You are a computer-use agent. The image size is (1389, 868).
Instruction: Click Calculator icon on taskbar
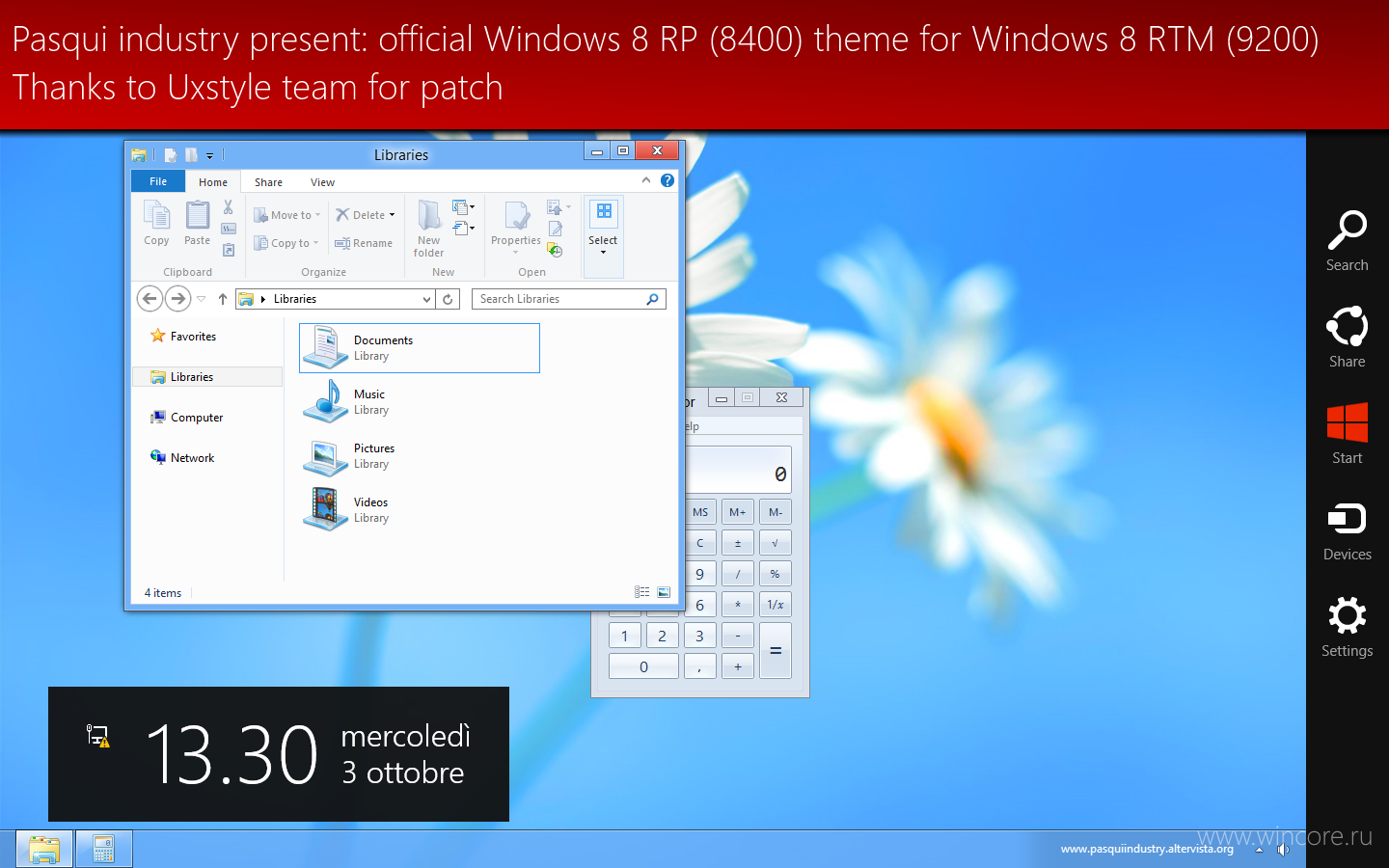tap(103, 850)
